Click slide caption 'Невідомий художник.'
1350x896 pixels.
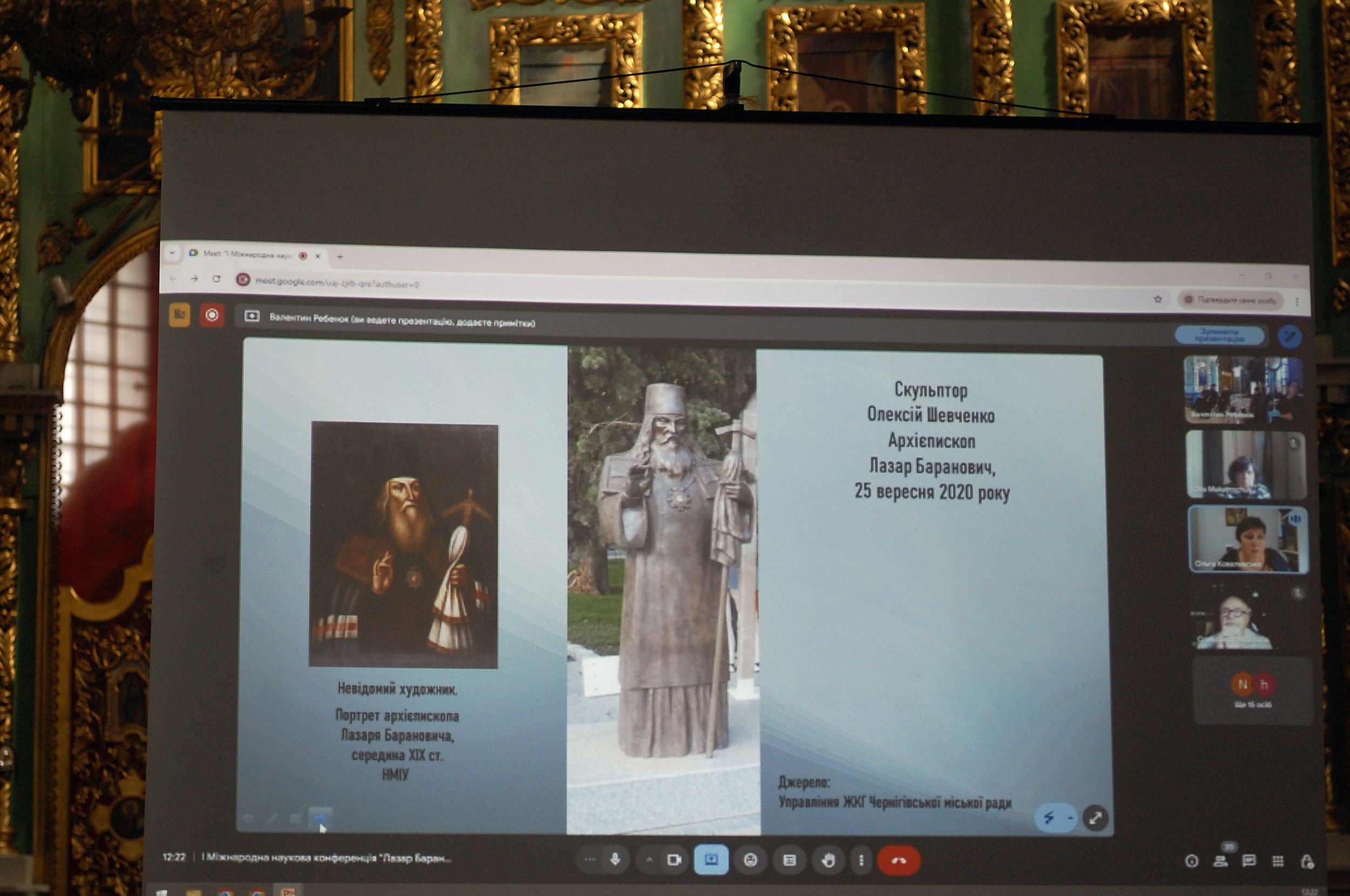pyautogui.click(x=397, y=689)
